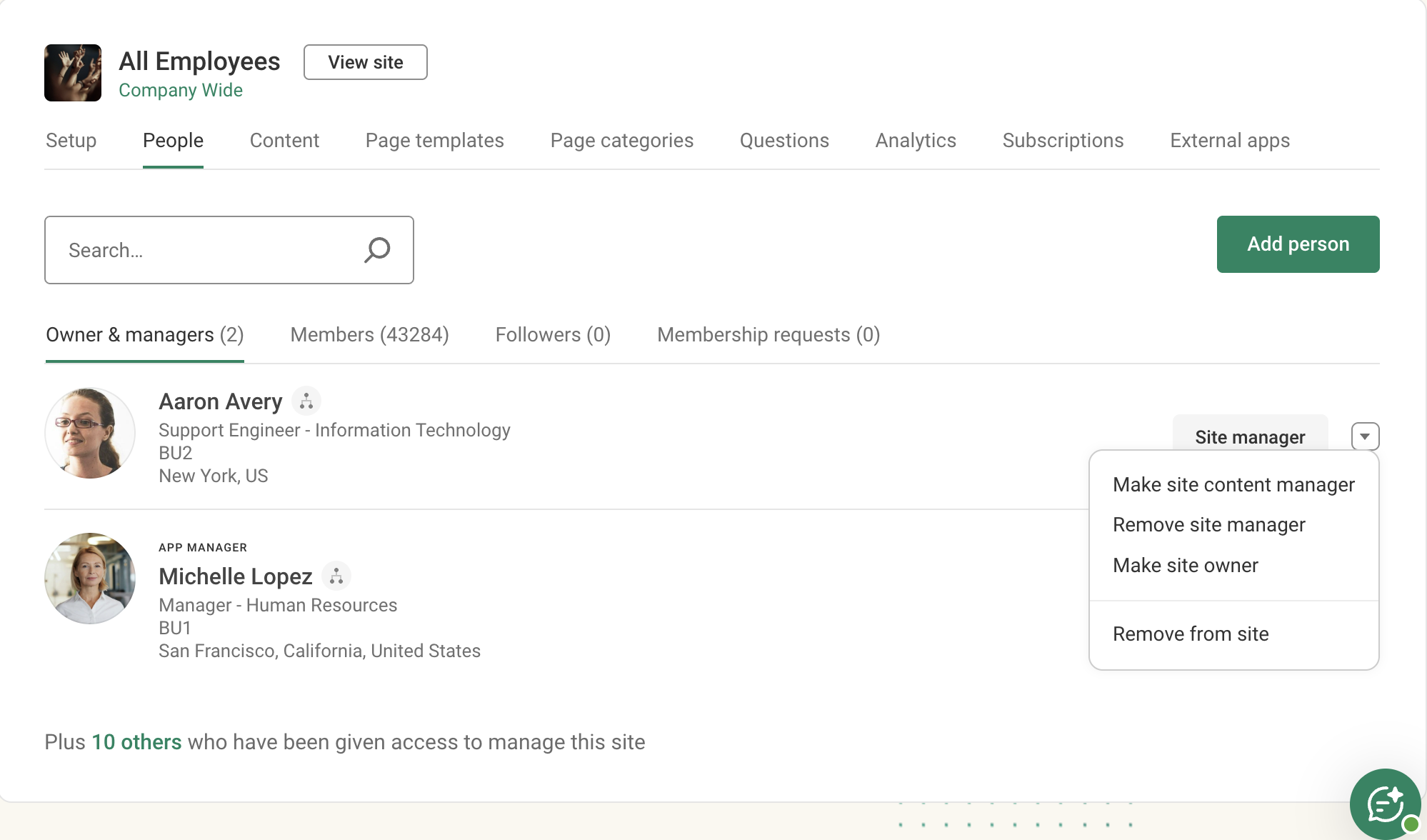Screen dimensions: 1427x840
Task: Choose Remove site manager
Action: [x=1208, y=524]
